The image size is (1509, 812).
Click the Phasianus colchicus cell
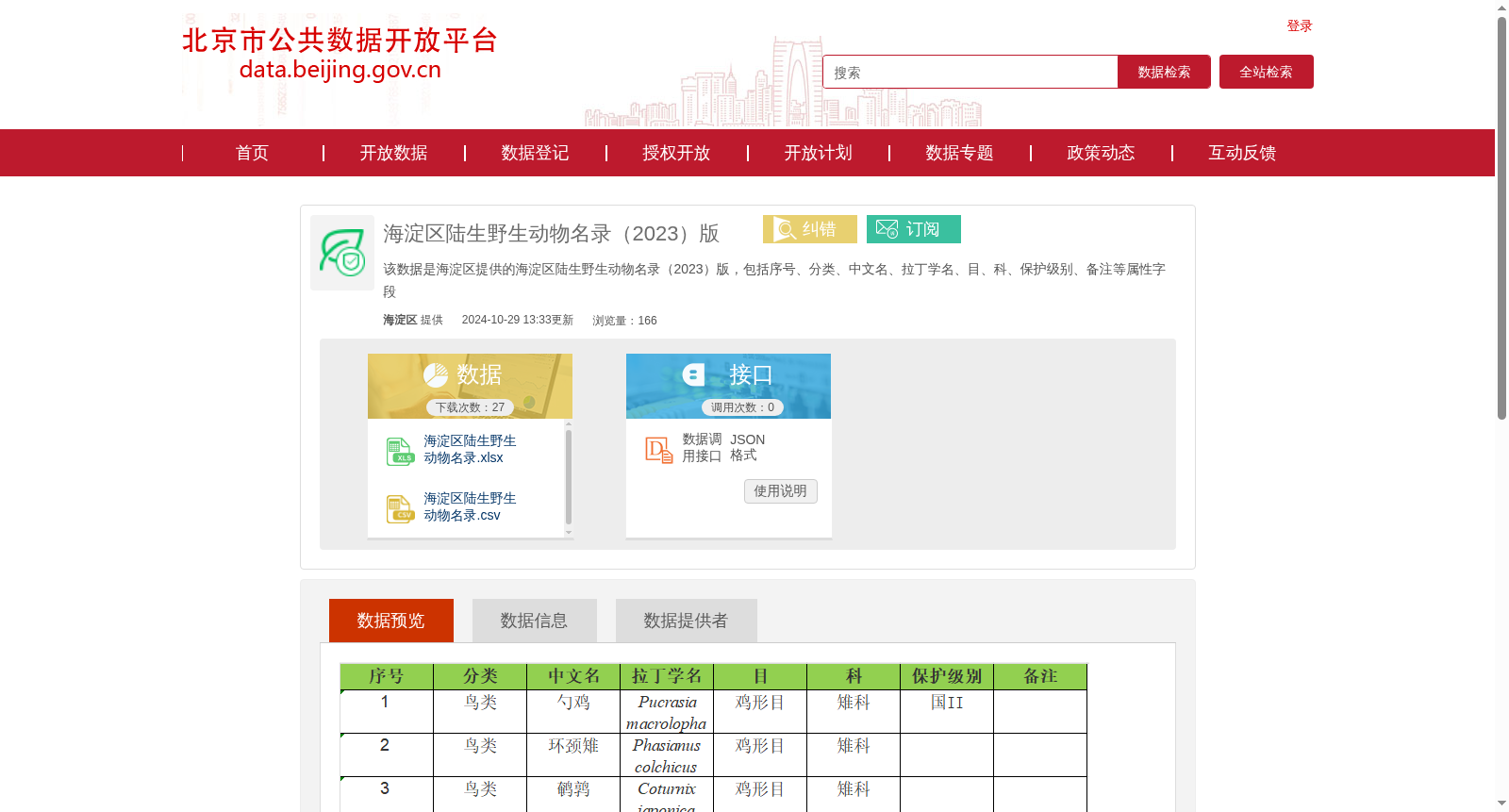click(x=667, y=754)
